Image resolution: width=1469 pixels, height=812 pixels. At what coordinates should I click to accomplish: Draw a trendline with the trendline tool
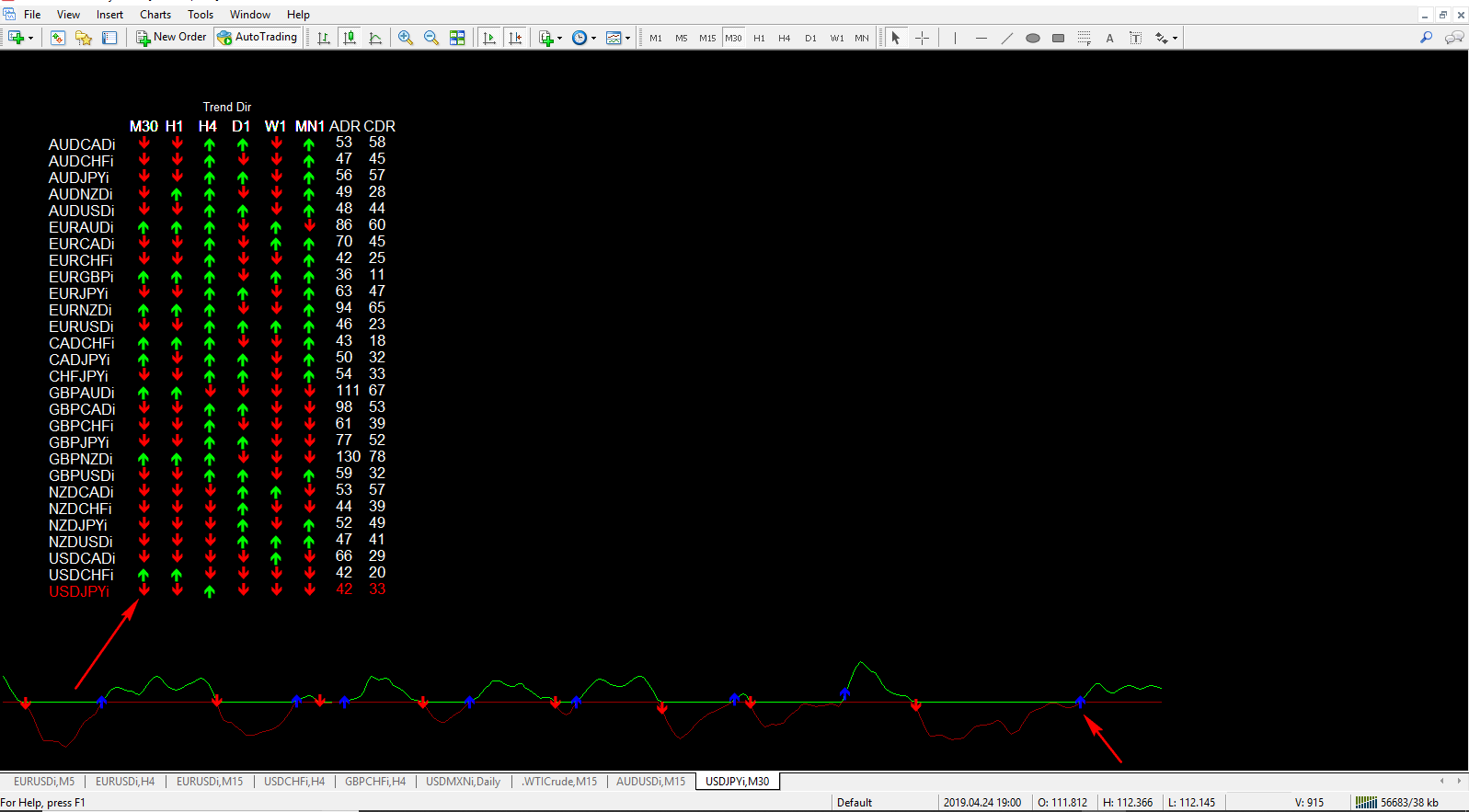pyautogui.click(x=1007, y=38)
